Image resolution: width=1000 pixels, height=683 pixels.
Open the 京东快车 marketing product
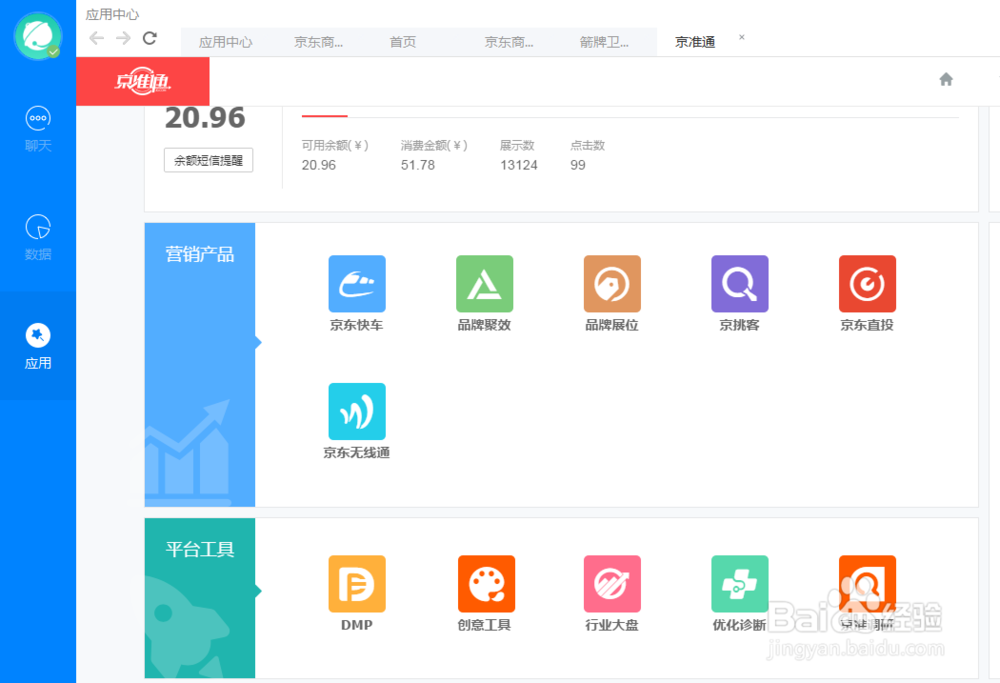(357, 284)
